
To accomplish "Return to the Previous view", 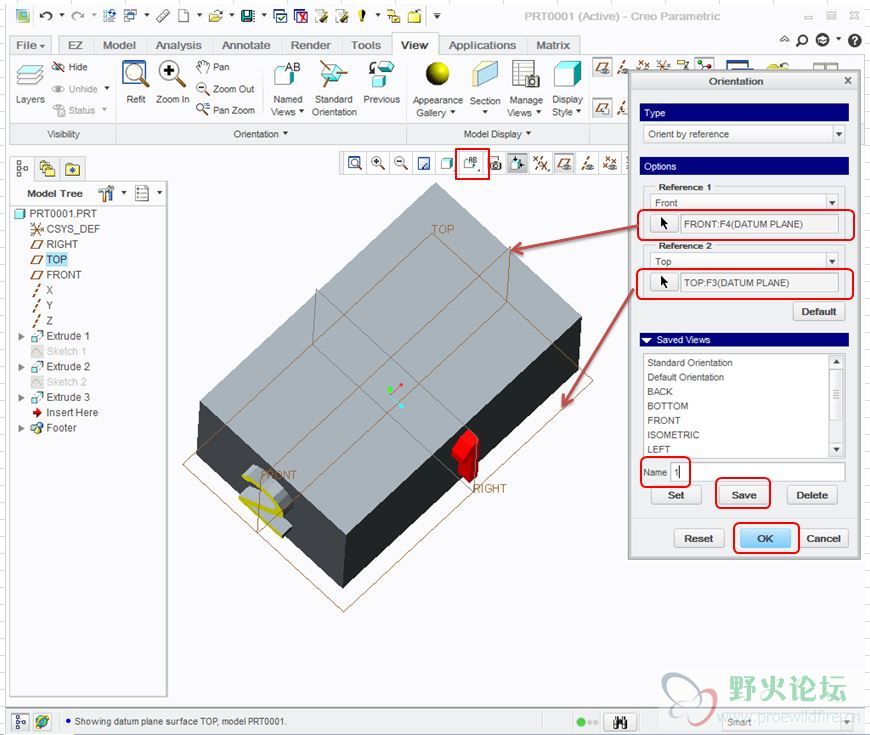I will pyautogui.click(x=381, y=83).
